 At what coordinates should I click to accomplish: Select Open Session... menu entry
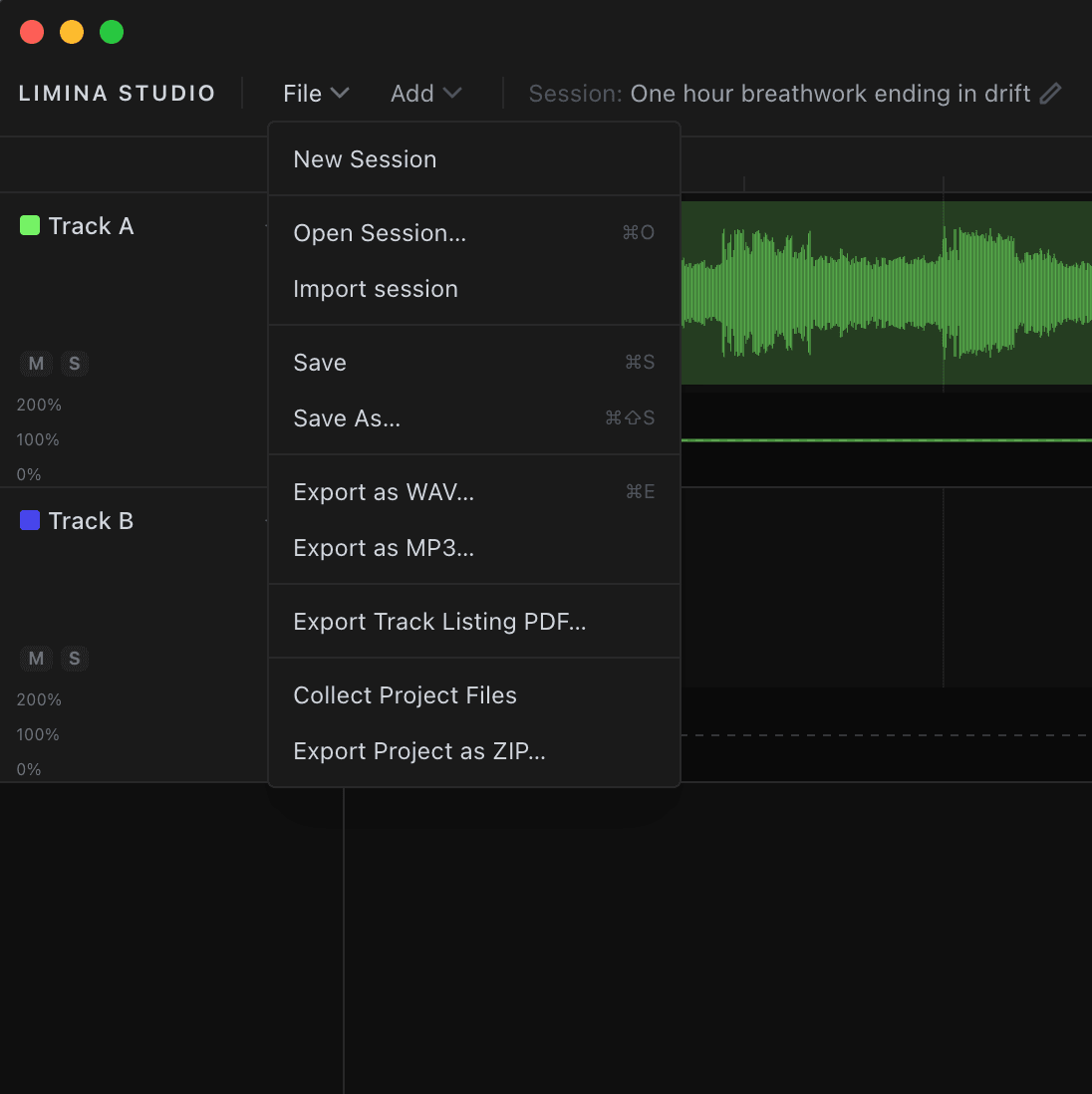coord(474,233)
